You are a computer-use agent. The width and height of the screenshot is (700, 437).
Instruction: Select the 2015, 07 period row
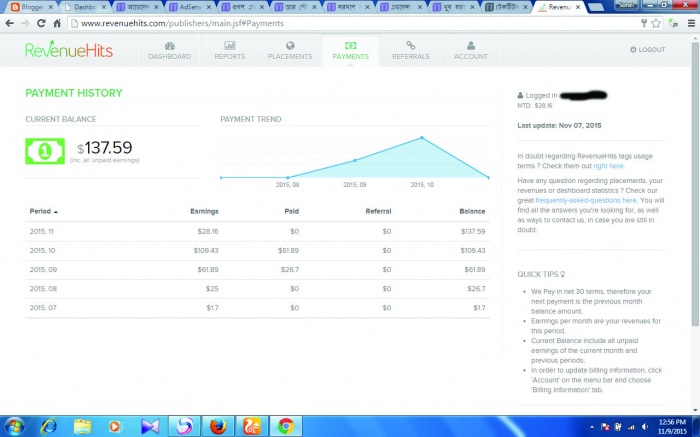point(257,308)
